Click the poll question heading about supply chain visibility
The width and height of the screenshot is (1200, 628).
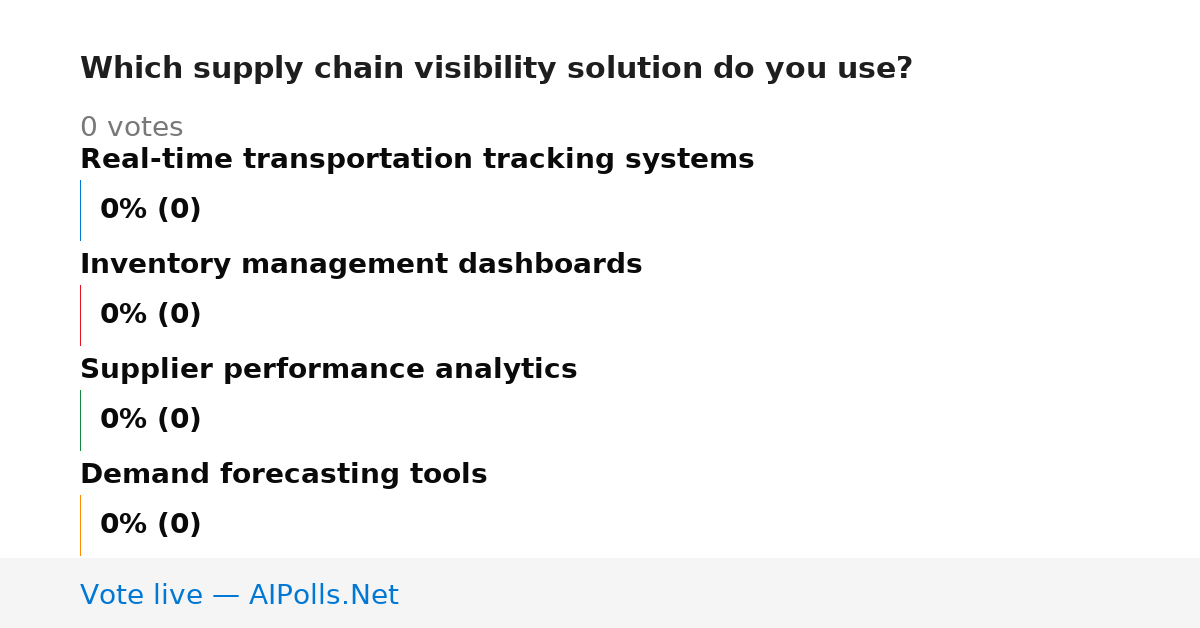click(496, 69)
